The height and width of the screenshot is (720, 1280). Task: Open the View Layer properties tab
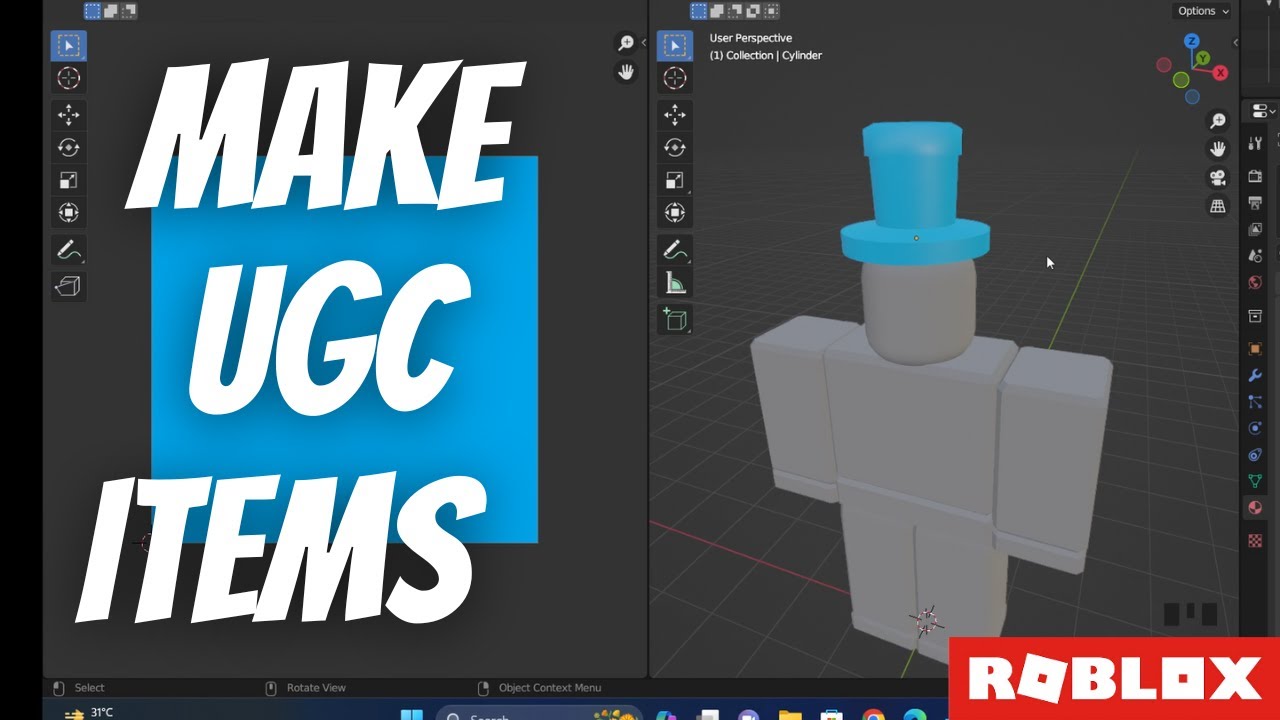coord(1255,229)
